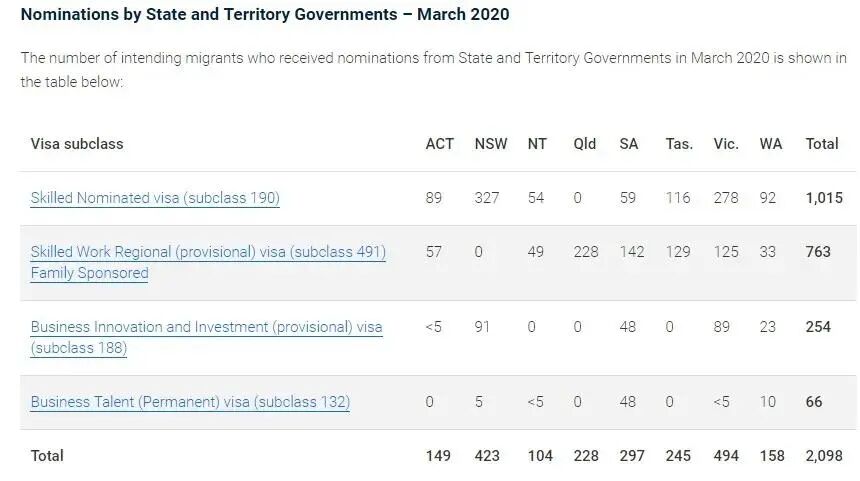Image resolution: width=860 pixels, height=481 pixels.
Task: Click the Total column header
Action: coord(822,144)
